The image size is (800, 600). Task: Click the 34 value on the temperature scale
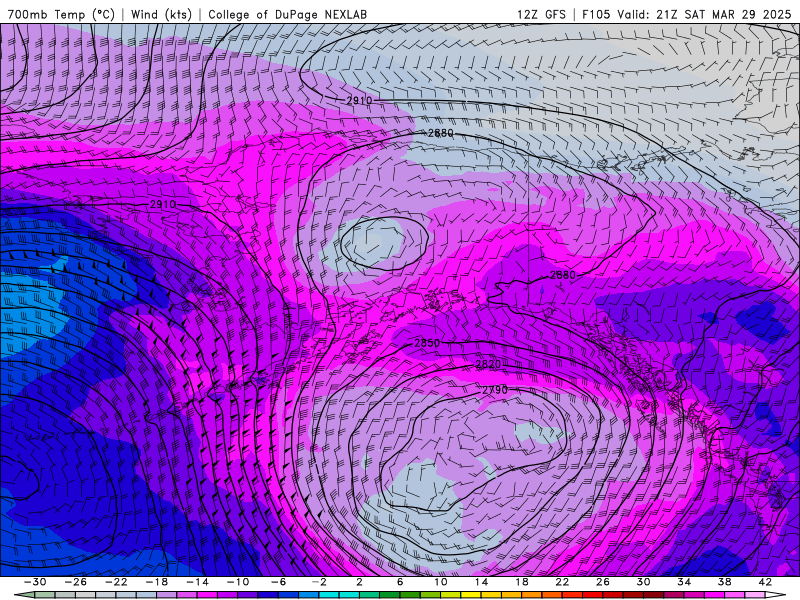pyautogui.click(x=684, y=582)
